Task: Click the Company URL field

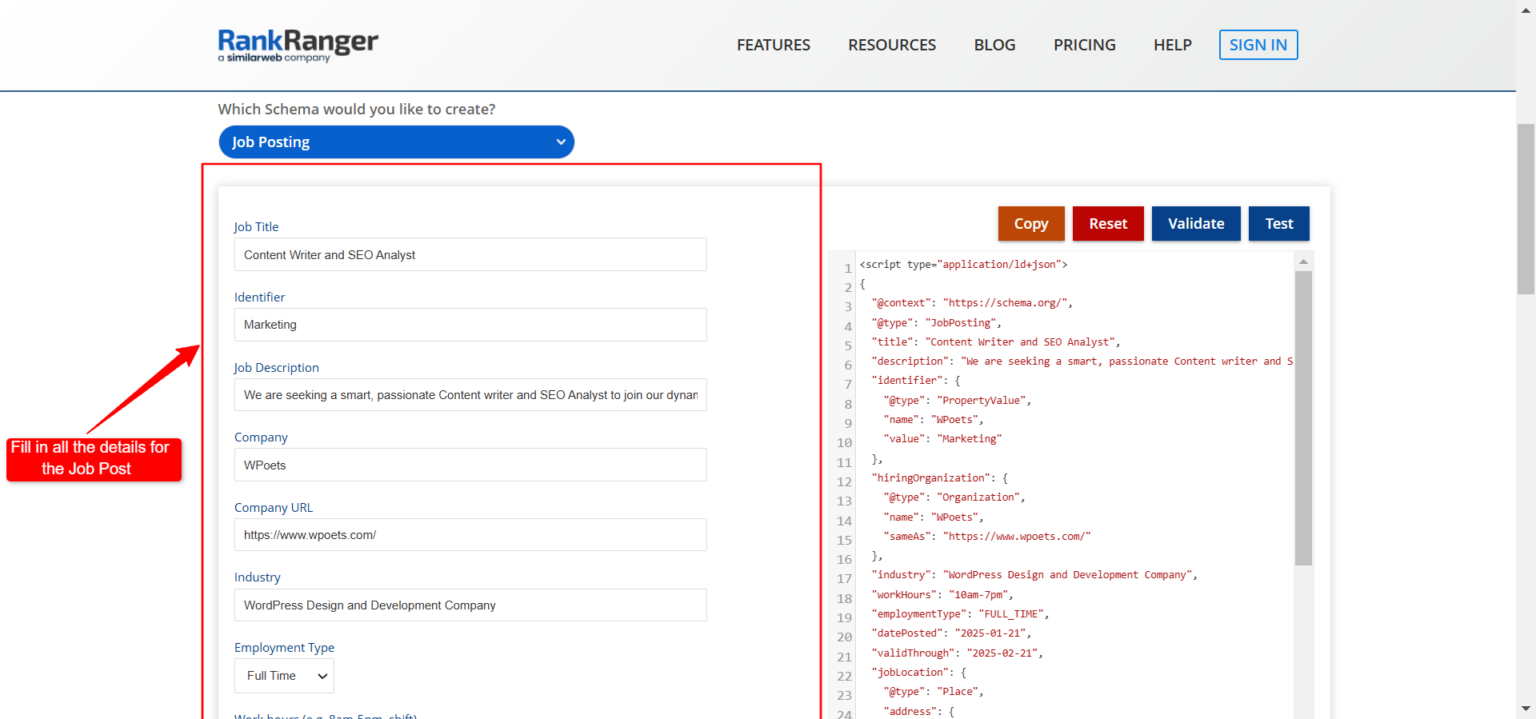Action: [x=470, y=534]
